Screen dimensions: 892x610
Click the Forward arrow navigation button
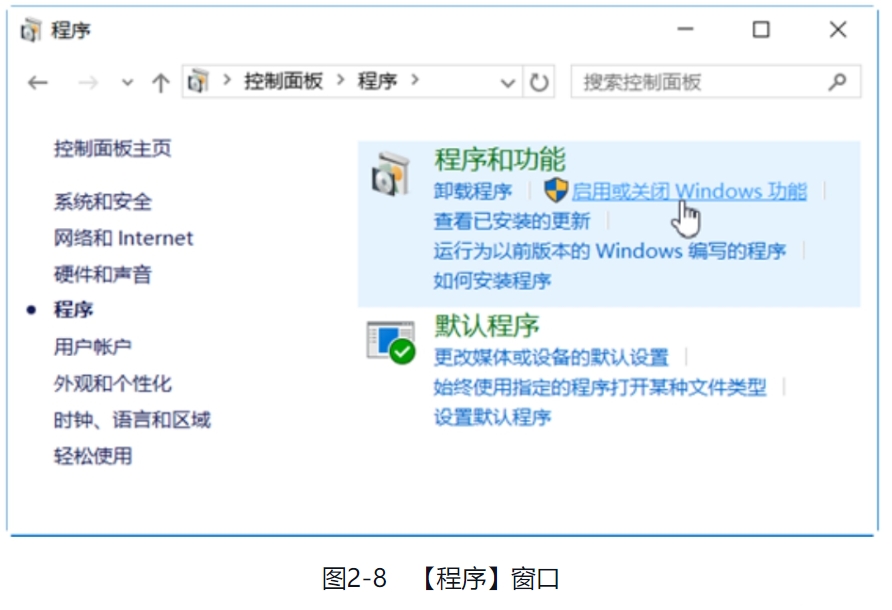pos(88,83)
